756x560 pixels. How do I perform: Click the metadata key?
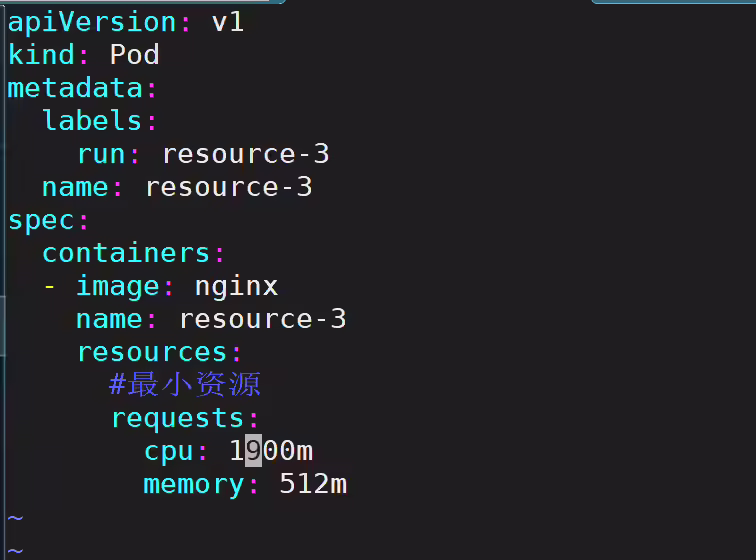pyautogui.click(x=75, y=88)
